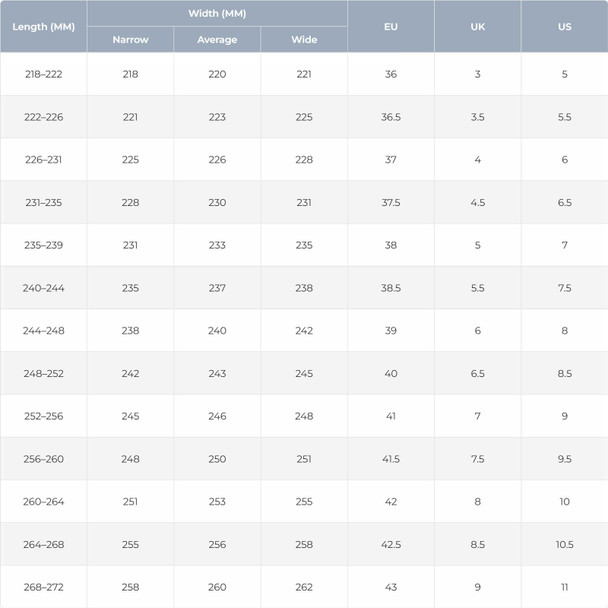Select US size 10.5 cell
The image size is (608, 608).
tap(565, 545)
